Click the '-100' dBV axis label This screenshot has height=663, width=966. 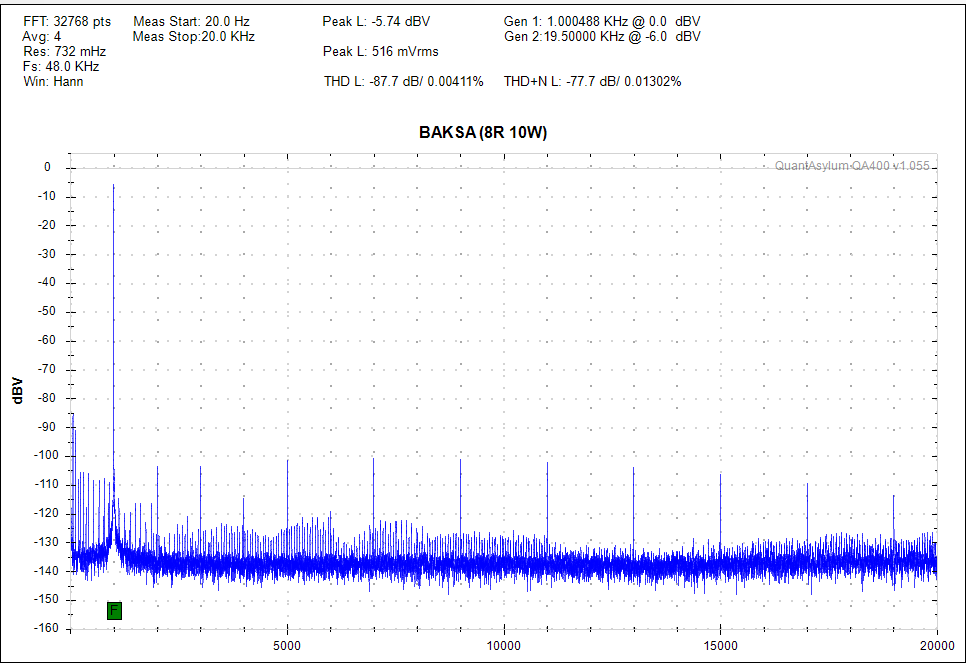click(46, 455)
